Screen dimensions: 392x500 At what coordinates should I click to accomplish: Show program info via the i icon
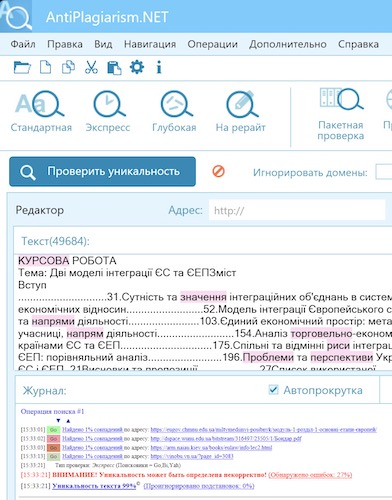(x=159, y=67)
